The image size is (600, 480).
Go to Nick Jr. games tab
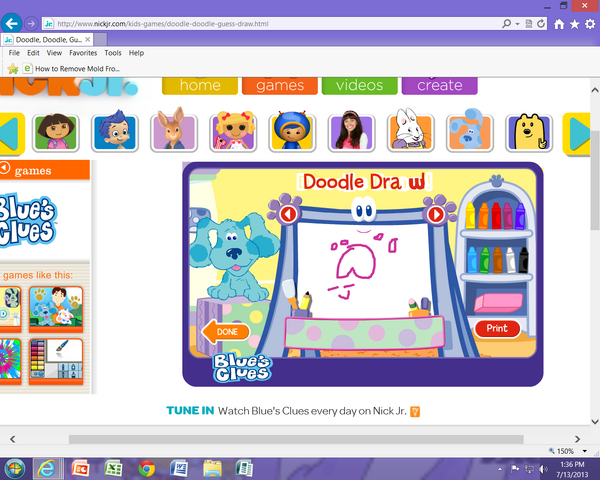tap(280, 85)
